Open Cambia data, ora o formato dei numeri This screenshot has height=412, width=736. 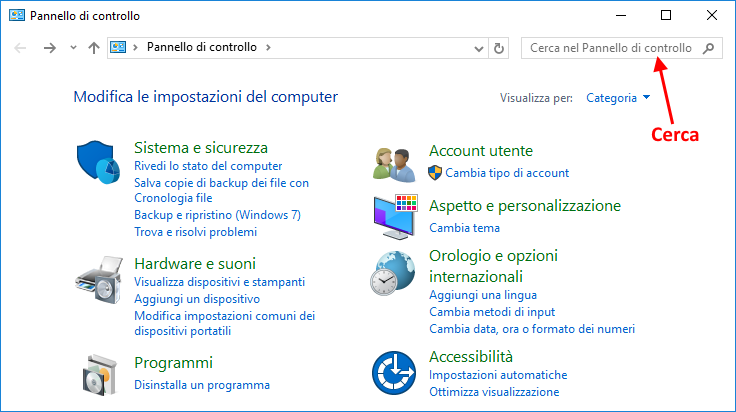click(x=532, y=329)
